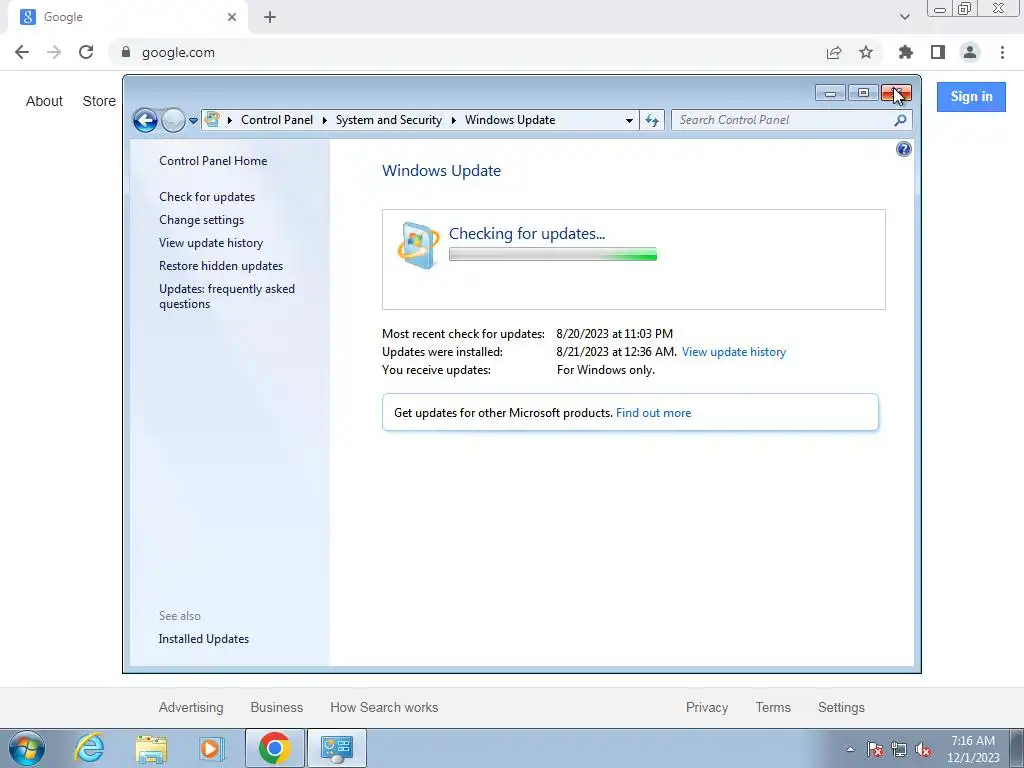1024x768 pixels.
Task: Open Settings in Google footer
Action: [x=841, y=707]
